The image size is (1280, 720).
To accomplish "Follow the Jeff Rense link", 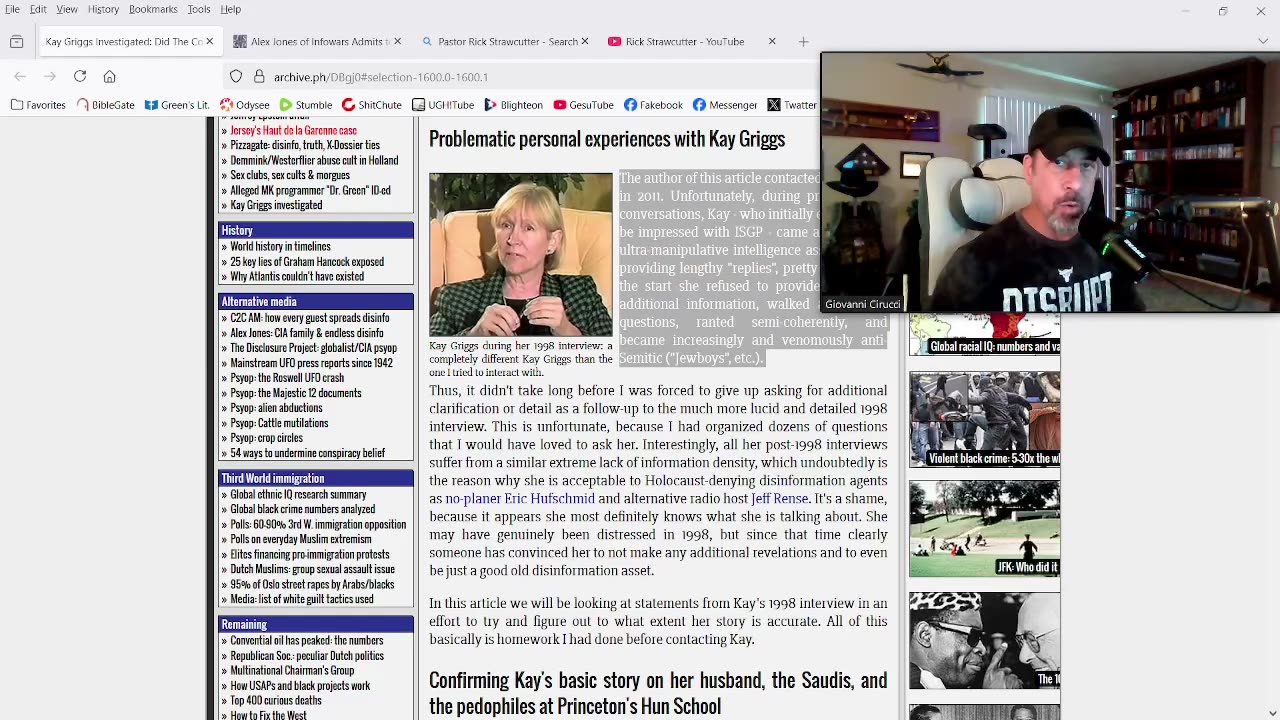I will pyautogui.click(x=780, y=499).
